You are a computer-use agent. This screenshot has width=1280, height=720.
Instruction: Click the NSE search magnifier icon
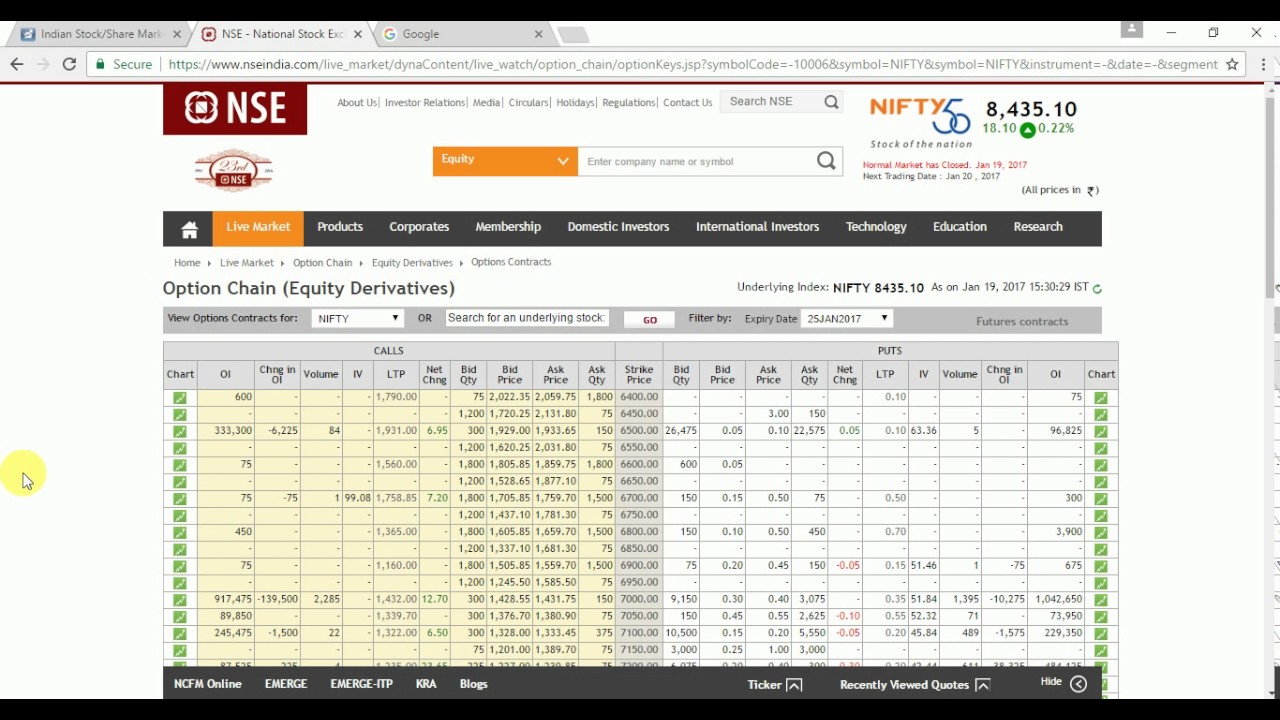[831, 102]
